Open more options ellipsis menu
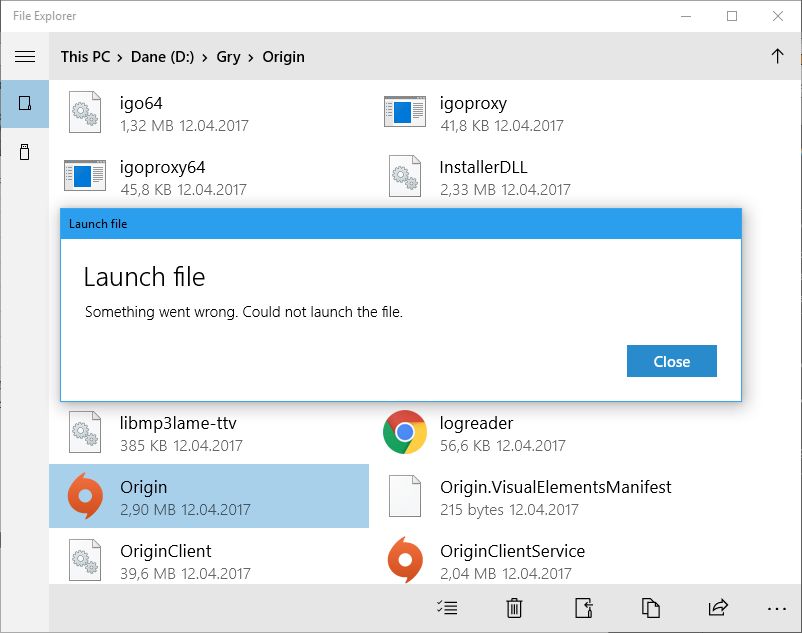The width and height of the screenshot is (802, 633). click(x=777, y=608)
